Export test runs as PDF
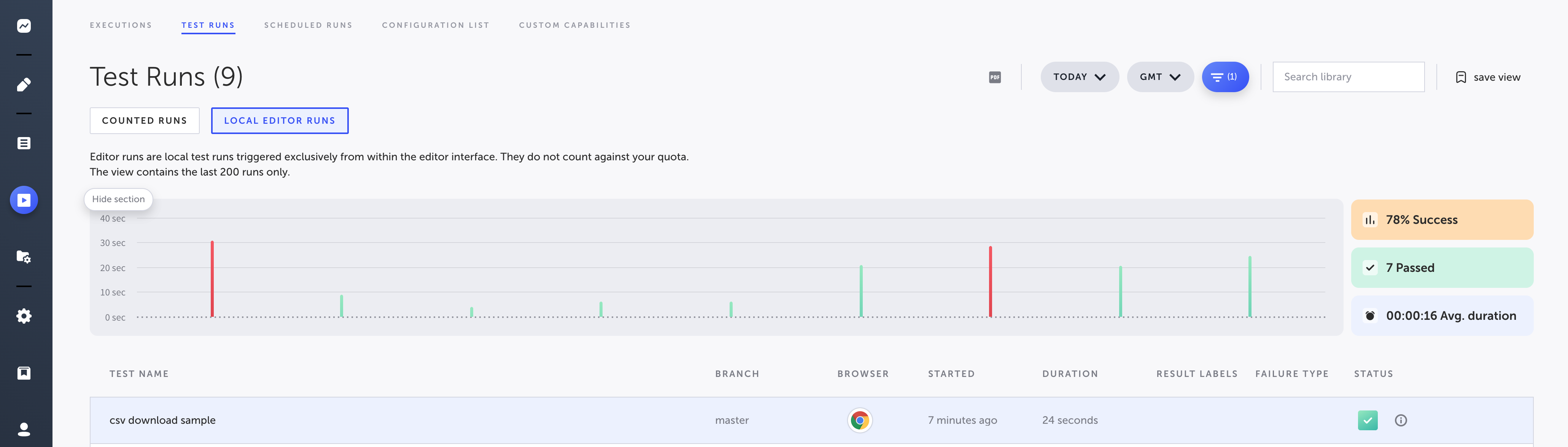1568x447 pixels. tap(995, 77)
